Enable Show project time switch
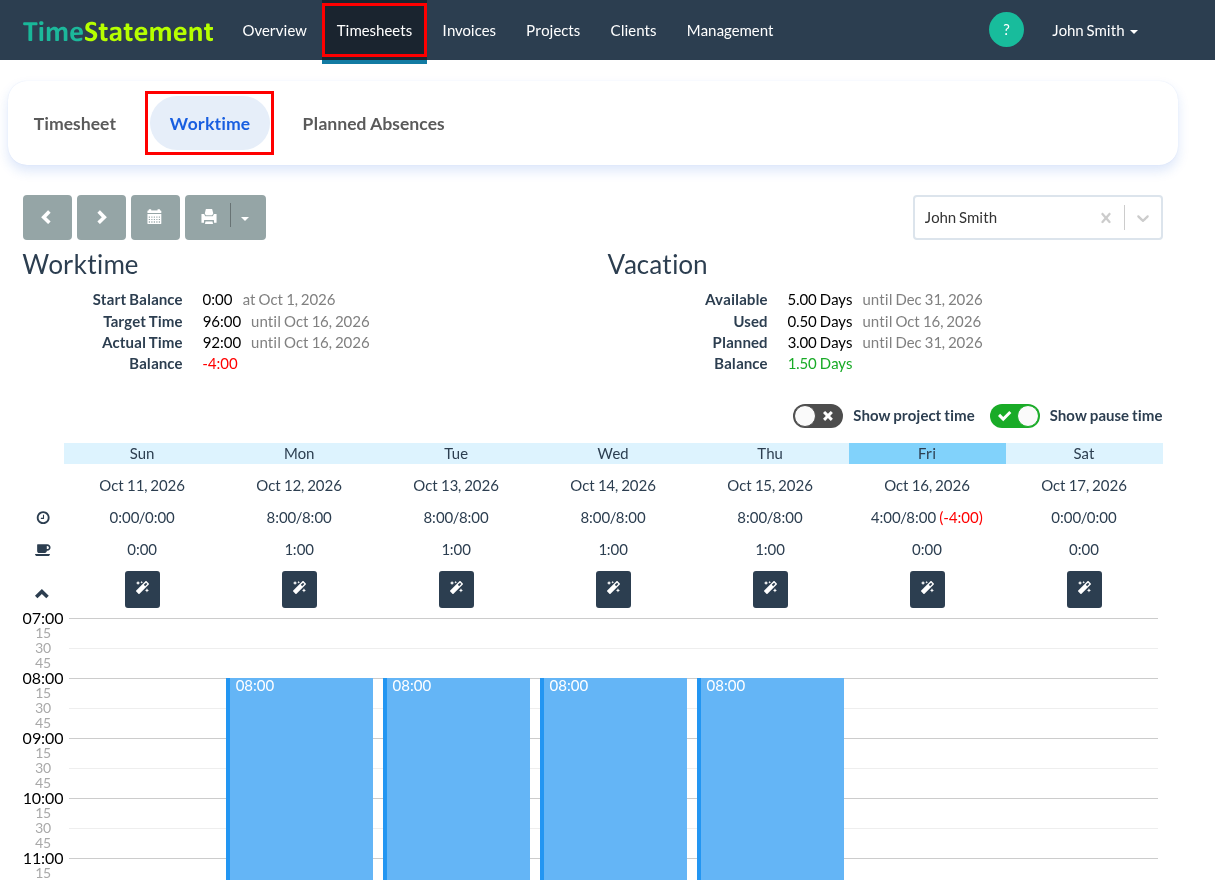Image resolution: width=1215 pixels, height=880 pixels. (x=818, y=416)
